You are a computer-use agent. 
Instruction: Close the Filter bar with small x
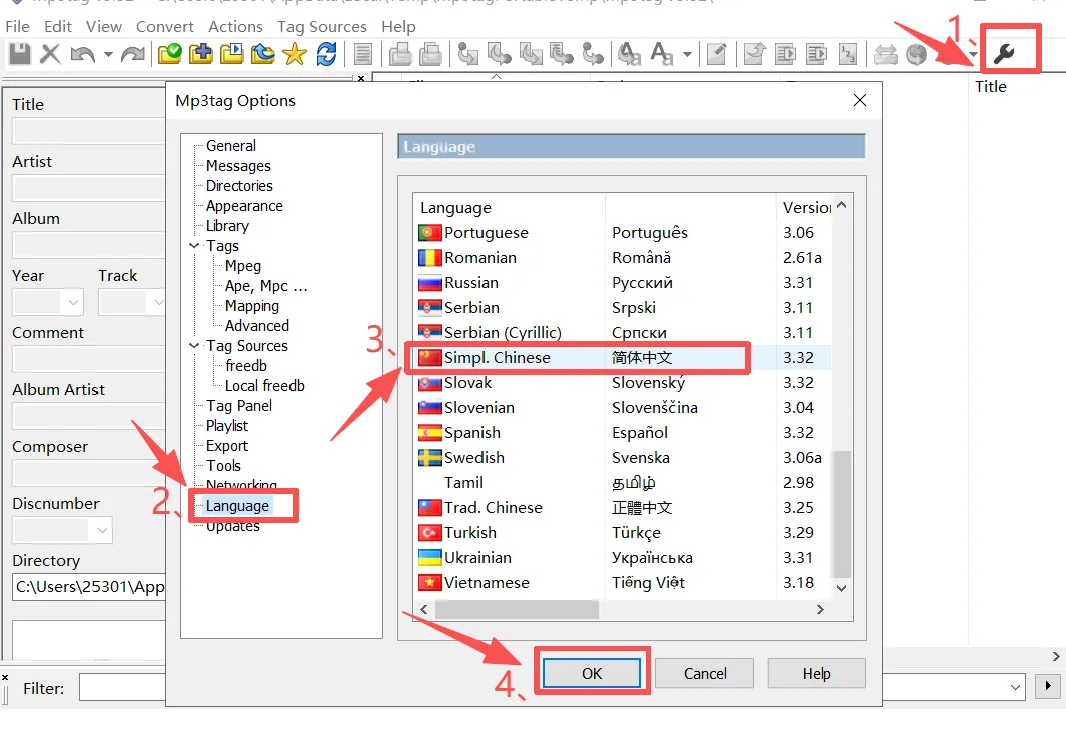(5, 677)
